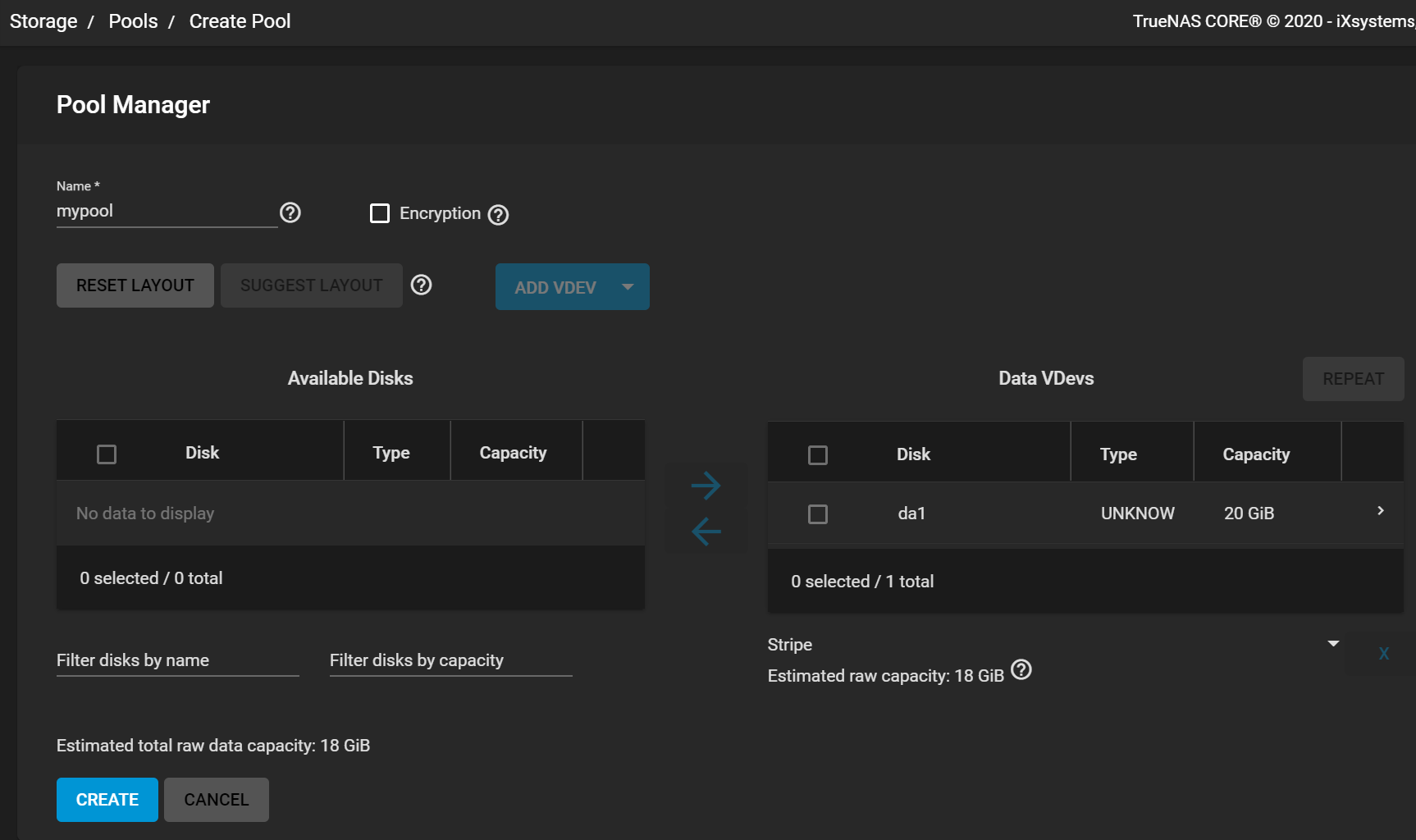
Task: Sort Data VDevs by Capacity column
Action: point(1256,454)
